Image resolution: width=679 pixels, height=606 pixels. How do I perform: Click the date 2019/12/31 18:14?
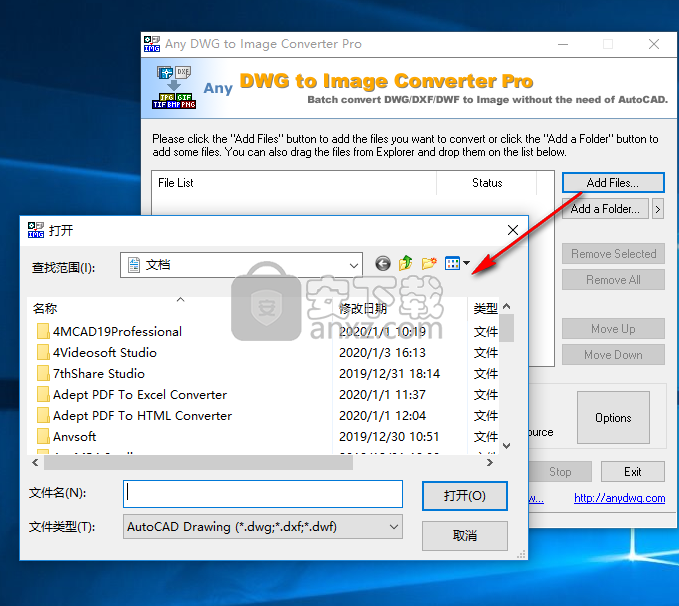coord(389,374)
